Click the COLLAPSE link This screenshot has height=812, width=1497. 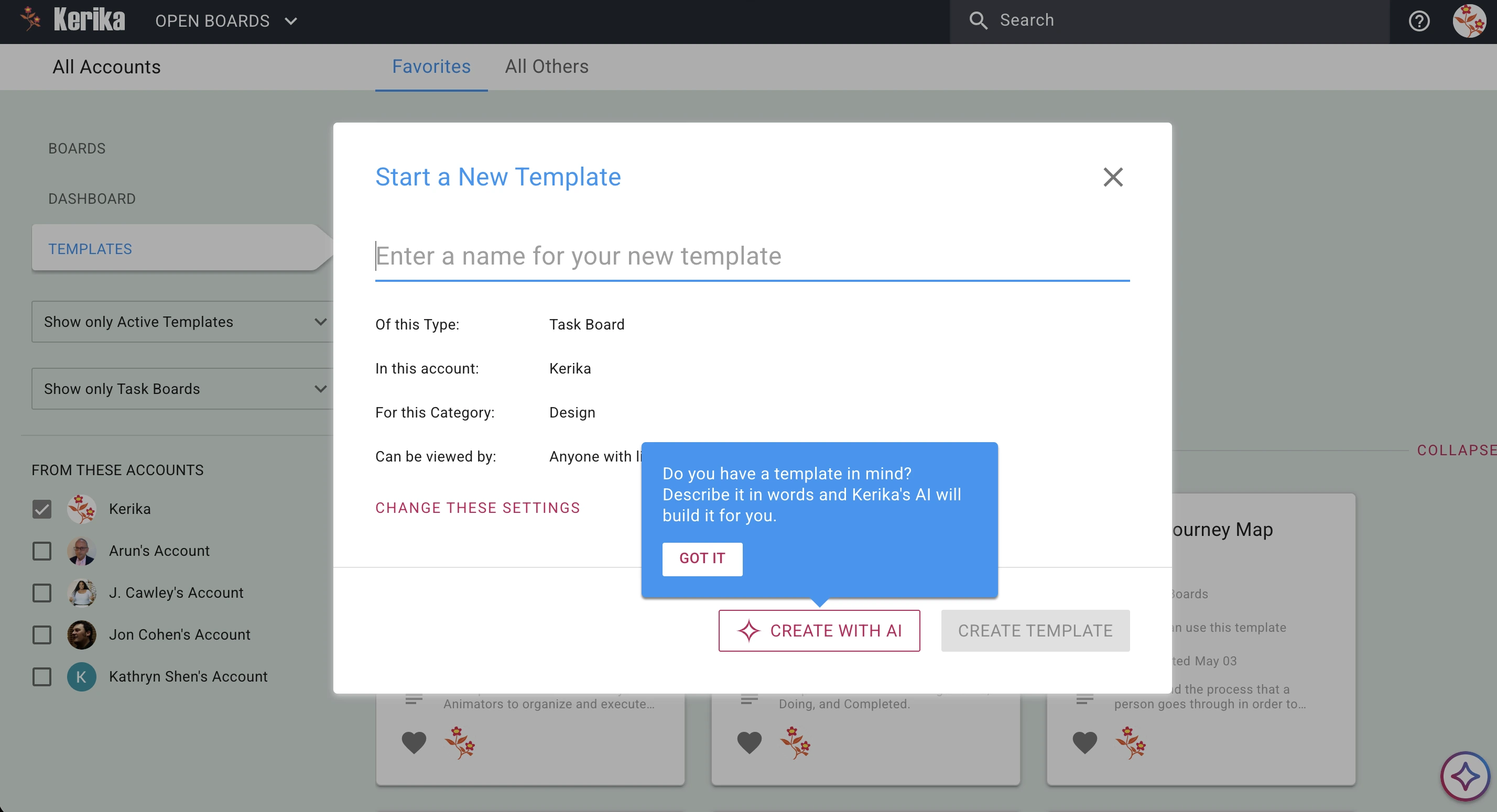coord(1456,450)
